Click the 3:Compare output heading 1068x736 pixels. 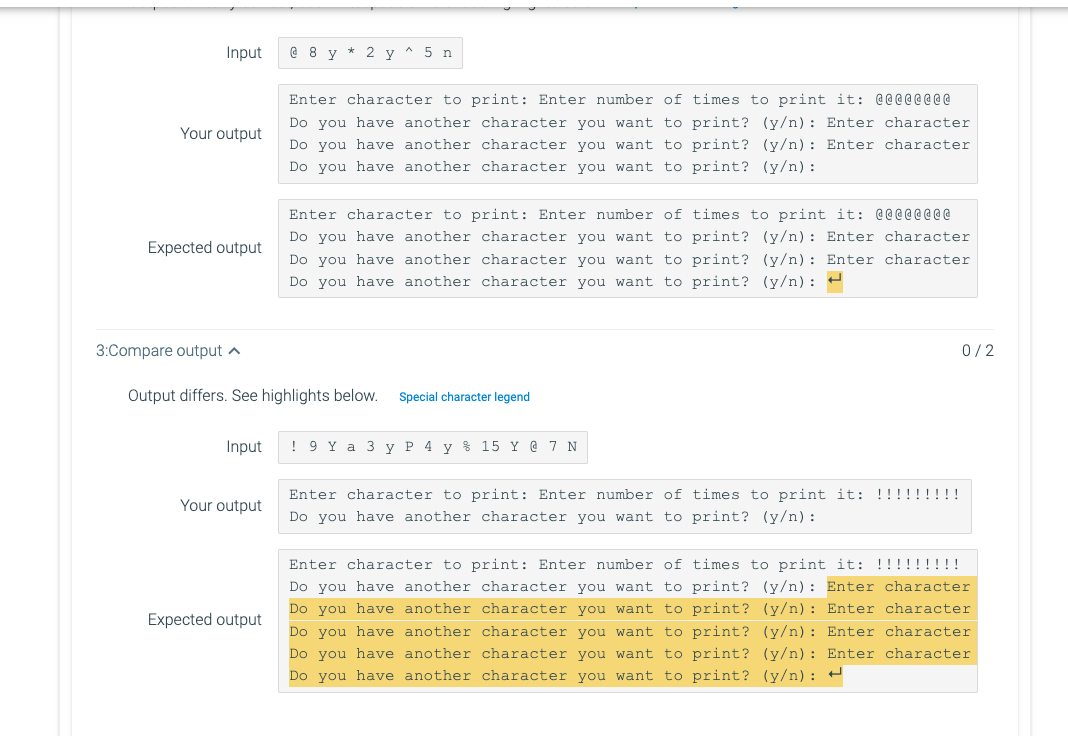coord(160,350)
